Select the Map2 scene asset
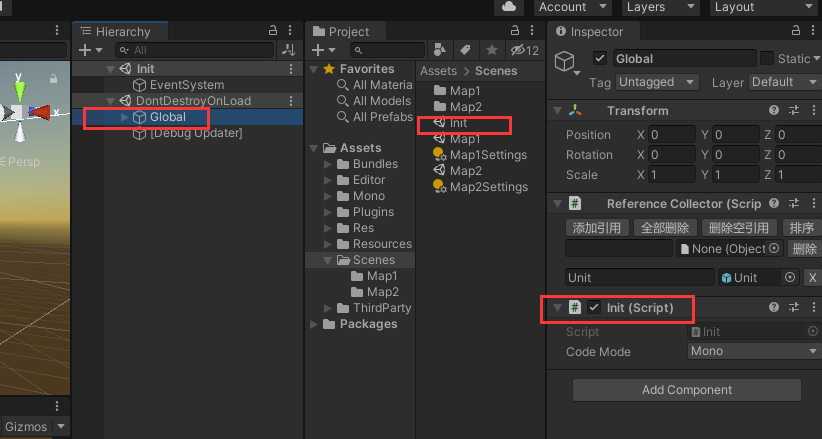This screenshot has width=822, height=439. tap(458, 171)
